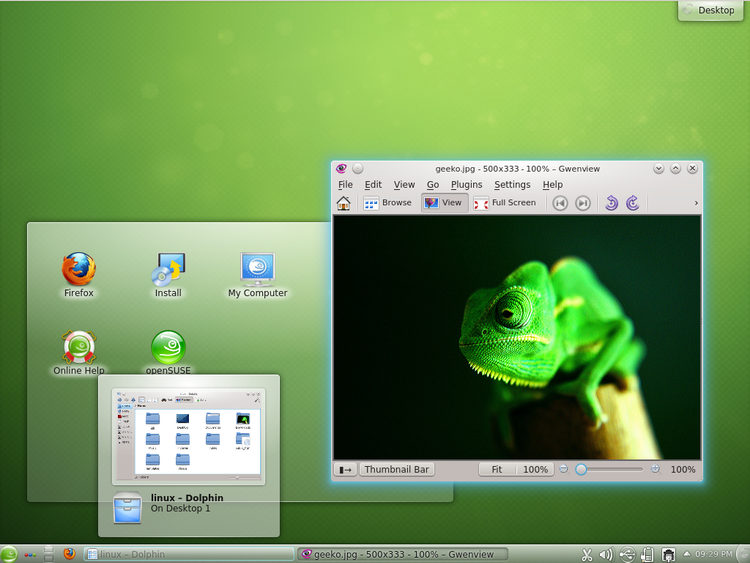Viewport: 750px width, 563px height.
Task: Click the Gwenview start page home icon
Action: [343, 203]
